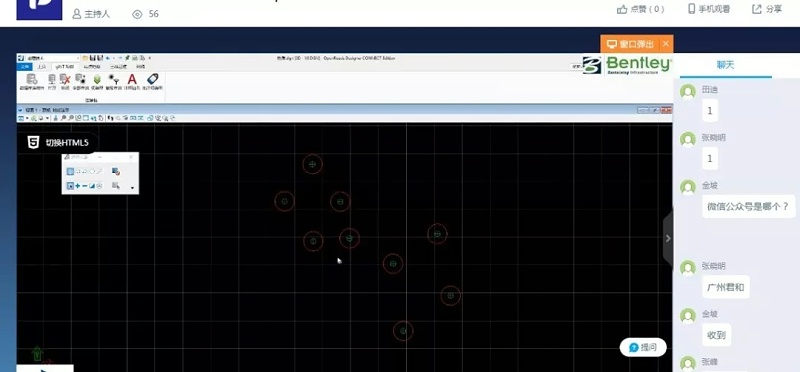Viewport: 800px width, 372px height.
Task: Click the open folder icon in quick access toolbar
Action: [86, 58]
